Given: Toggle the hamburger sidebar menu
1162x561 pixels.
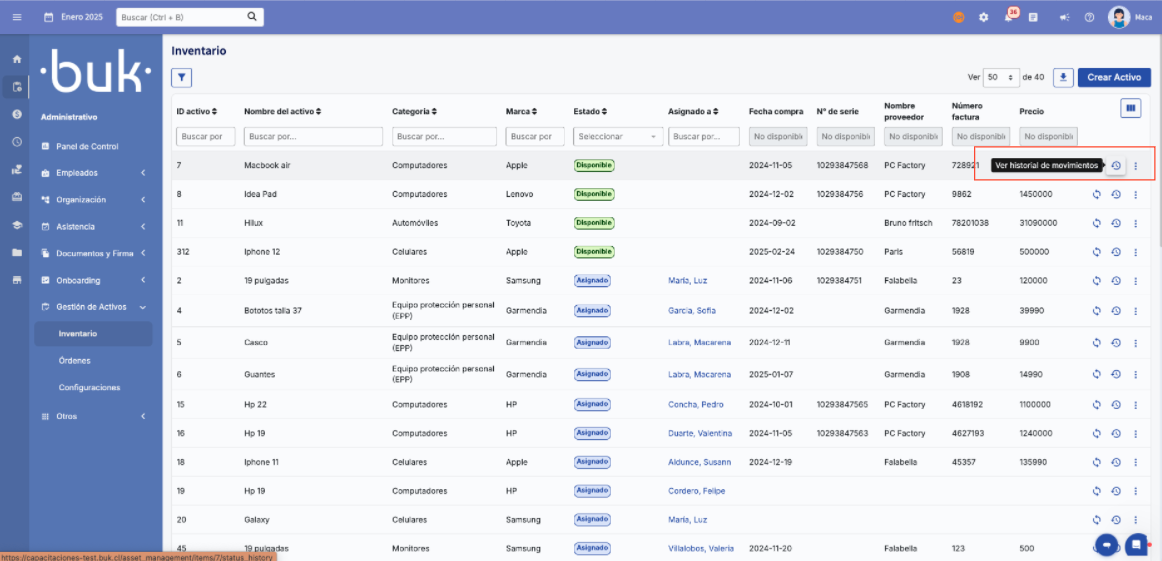Looking at the screenshot, I should coord(17,17).
